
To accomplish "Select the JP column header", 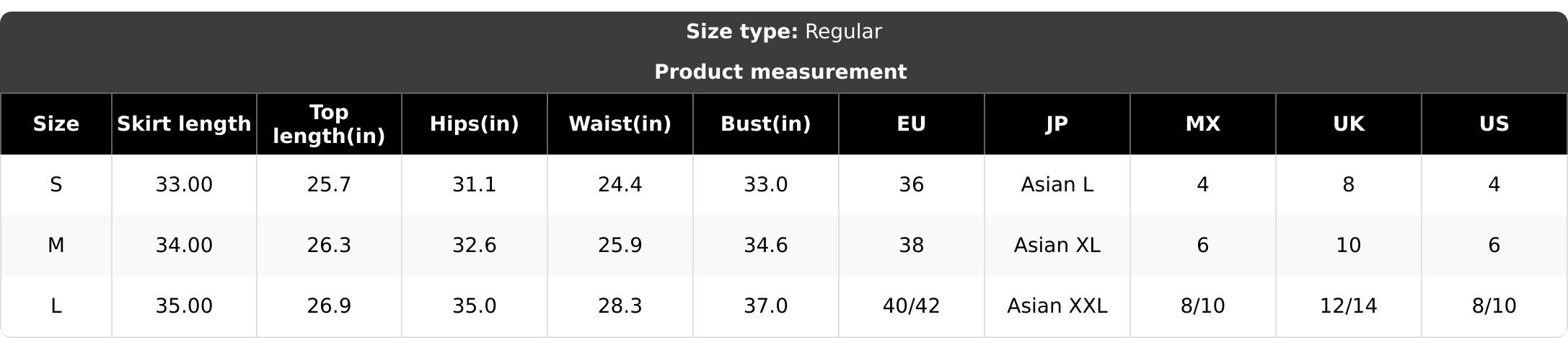I will pyautogui.click(x=1057, y=124).
